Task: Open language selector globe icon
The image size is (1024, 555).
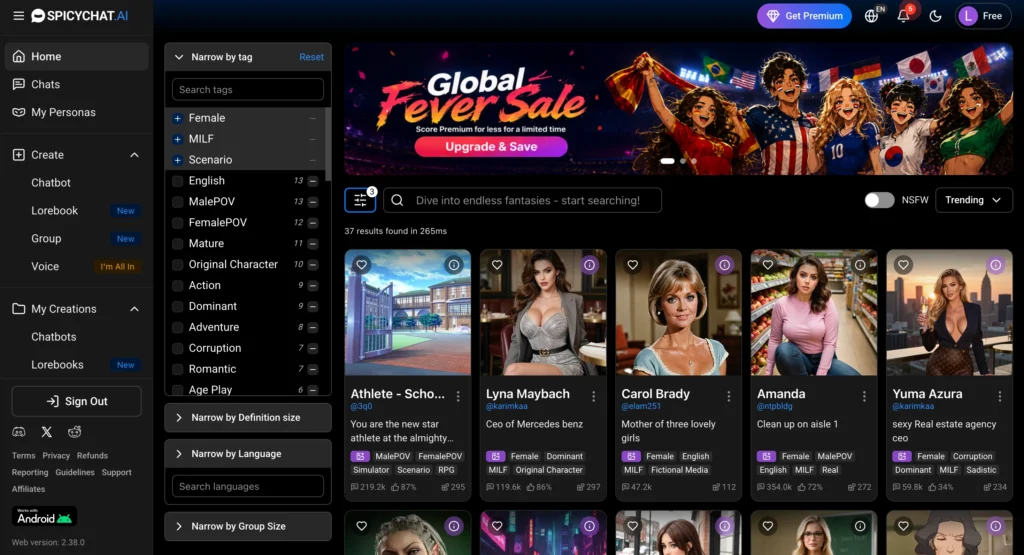Action: (871, 16)
